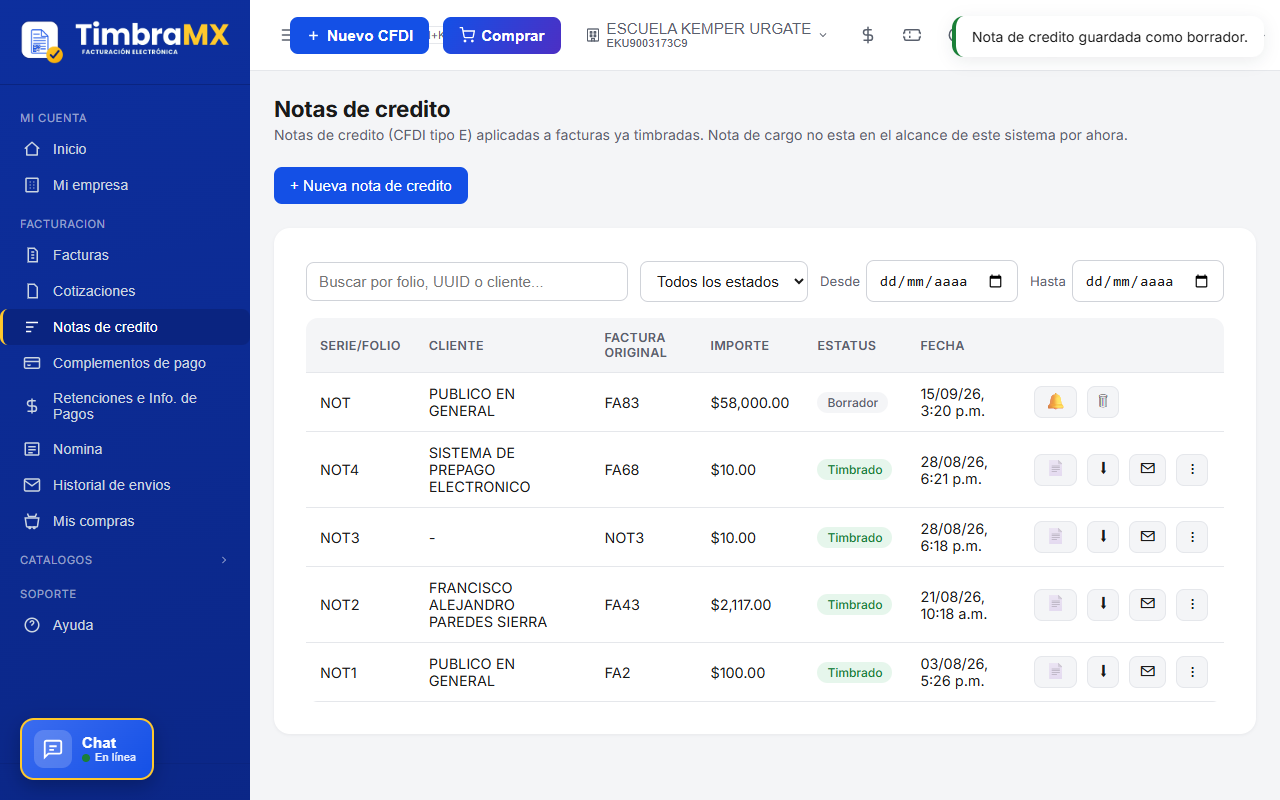Focus the search by folio, UUID o cliente field
The image size is (1280, 800).
click(467, 281)
